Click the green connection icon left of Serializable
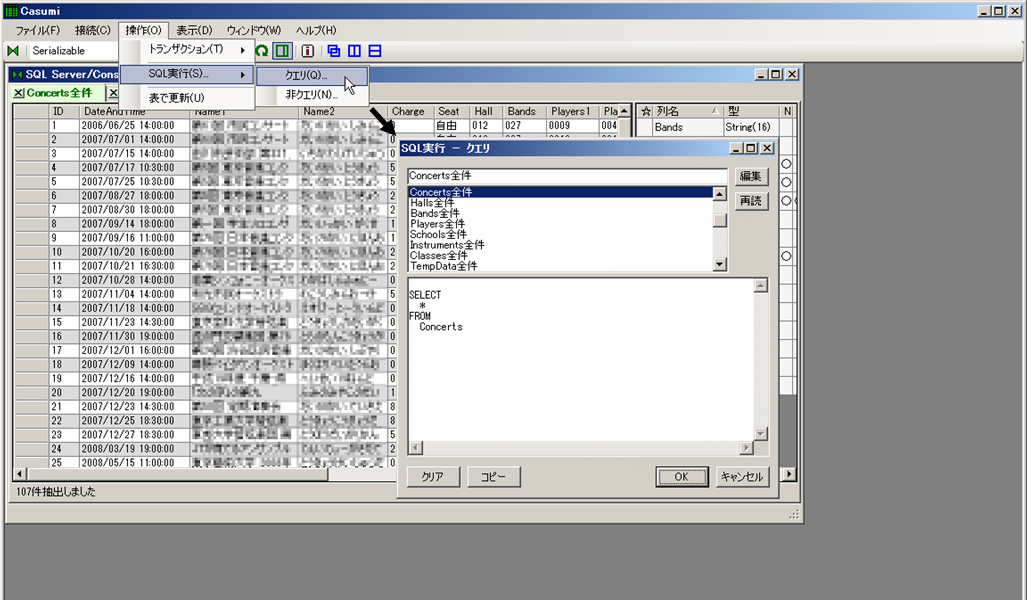Viewport: 1027px width, 600px height. click(13, 50)
